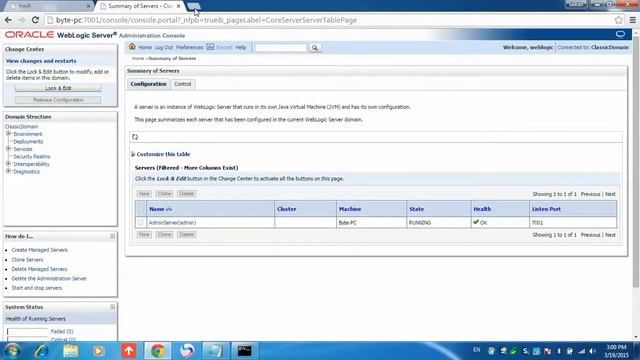Launch Internet Explorer from taskbar
Image resolution: width=640 pixels, height=360 pixels.
pyautogui.click(x=41, y=351)
